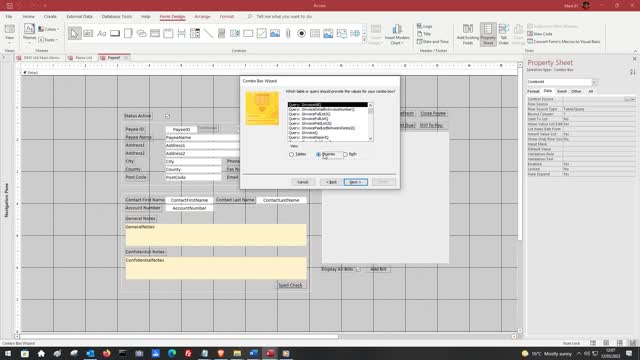
Task: Choose the Subform/Subreport control icon
Action: [315, 33]
